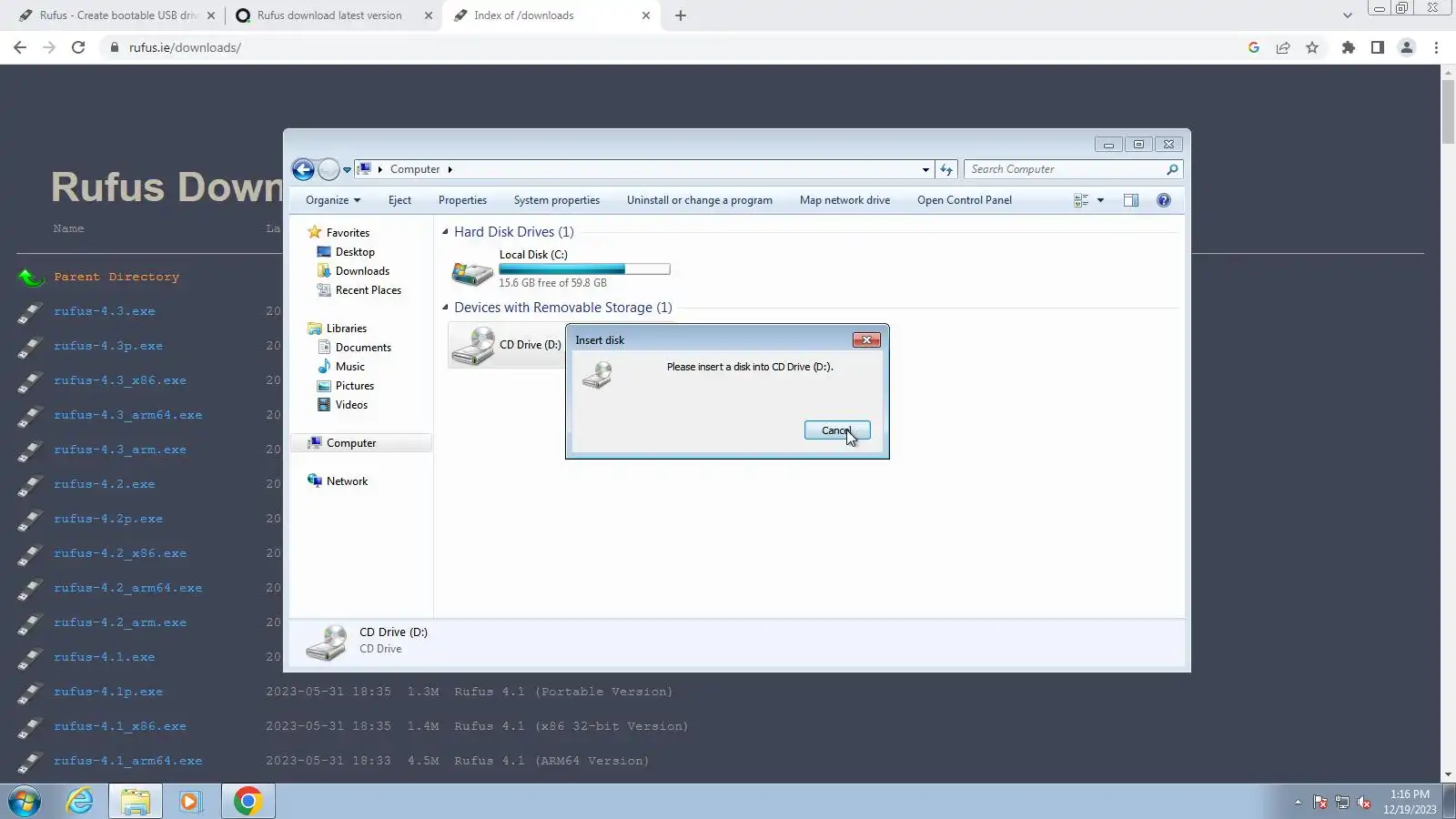Open the Chrome tab search chevron

[1348, 15]
